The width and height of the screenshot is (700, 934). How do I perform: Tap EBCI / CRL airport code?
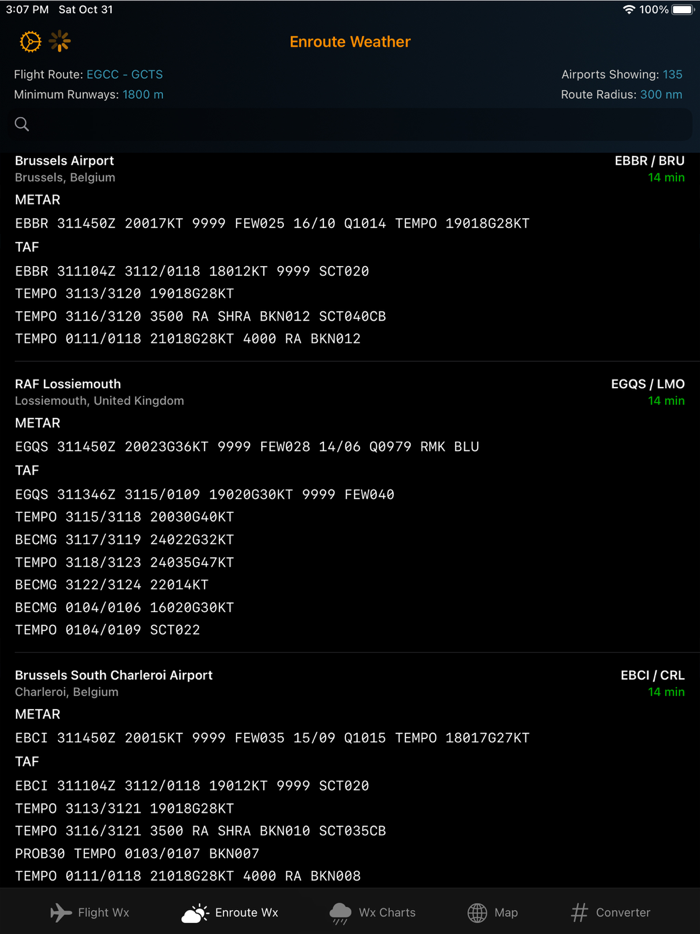[652, 675]
